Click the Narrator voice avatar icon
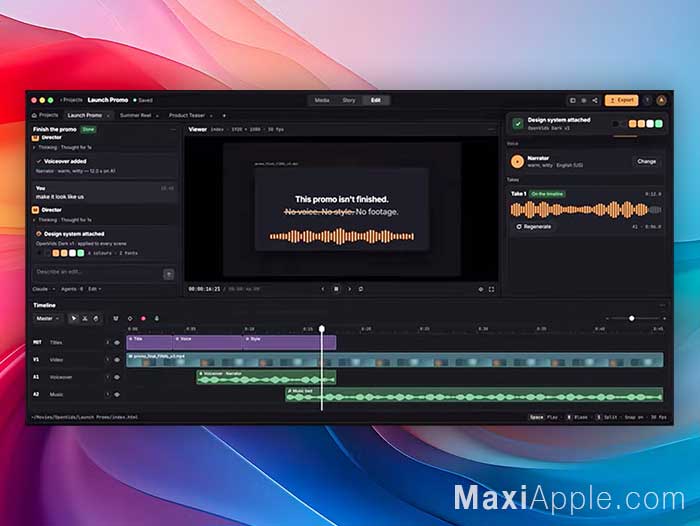Image resolution: width=700 pixels, height=526 pixels. (517, 162)
